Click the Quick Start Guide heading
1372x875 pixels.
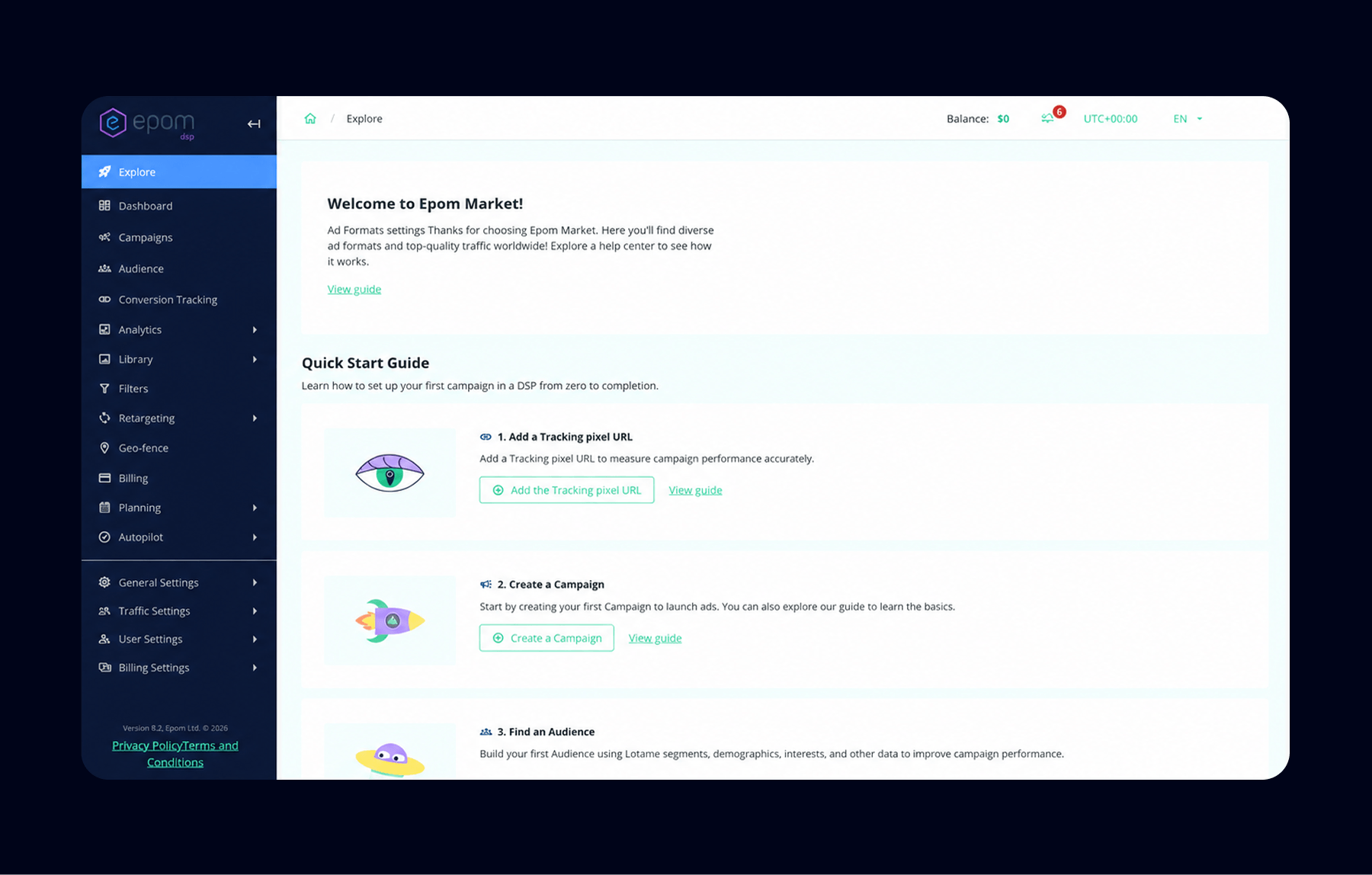pos(365,363)
